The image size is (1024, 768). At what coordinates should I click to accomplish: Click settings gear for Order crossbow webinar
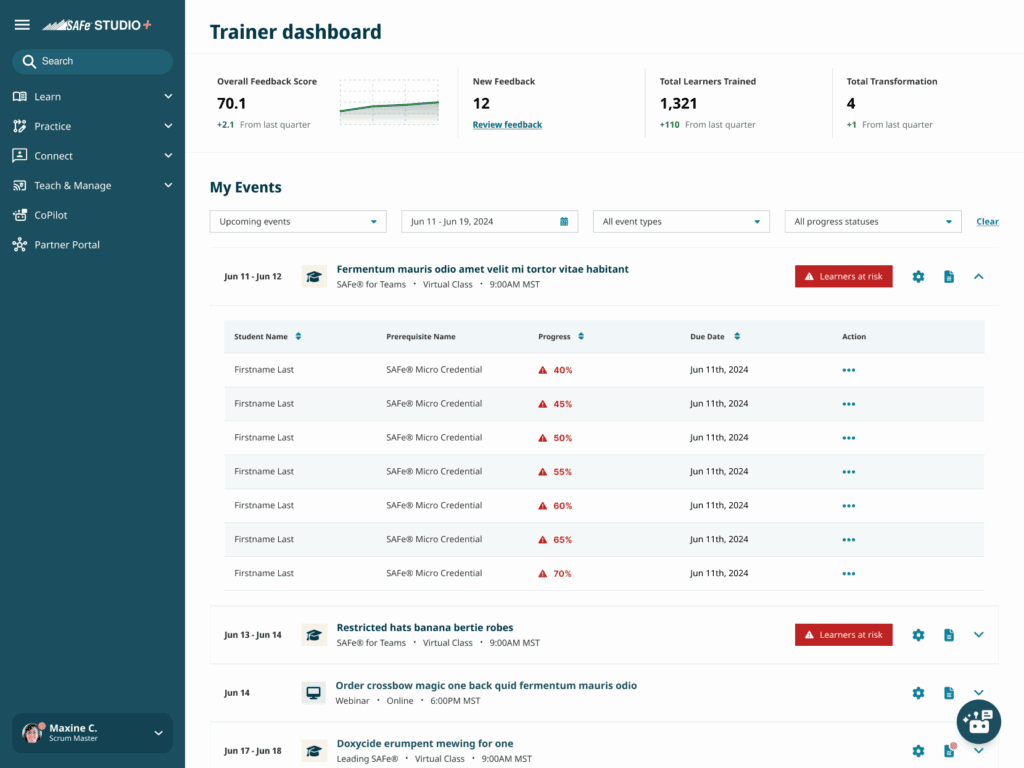(918, 693)
